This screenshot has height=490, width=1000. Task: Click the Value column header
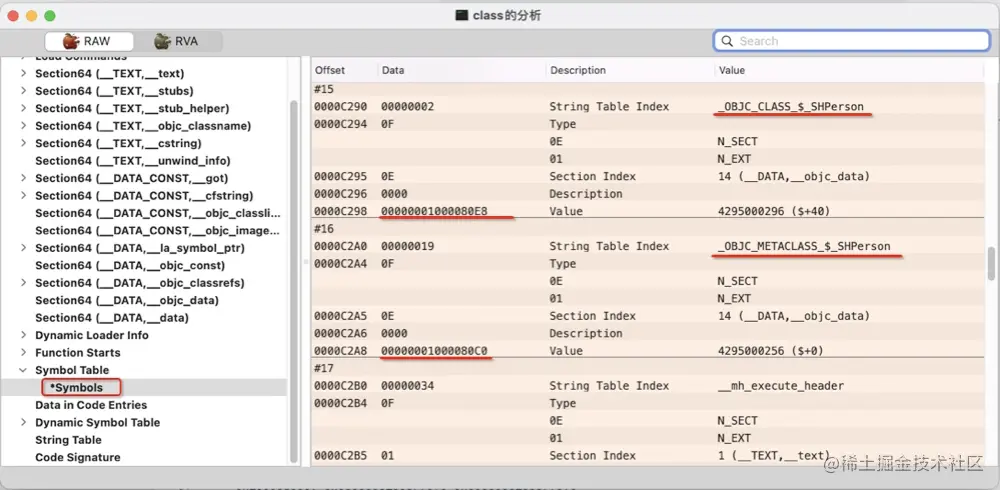point(732,70)
